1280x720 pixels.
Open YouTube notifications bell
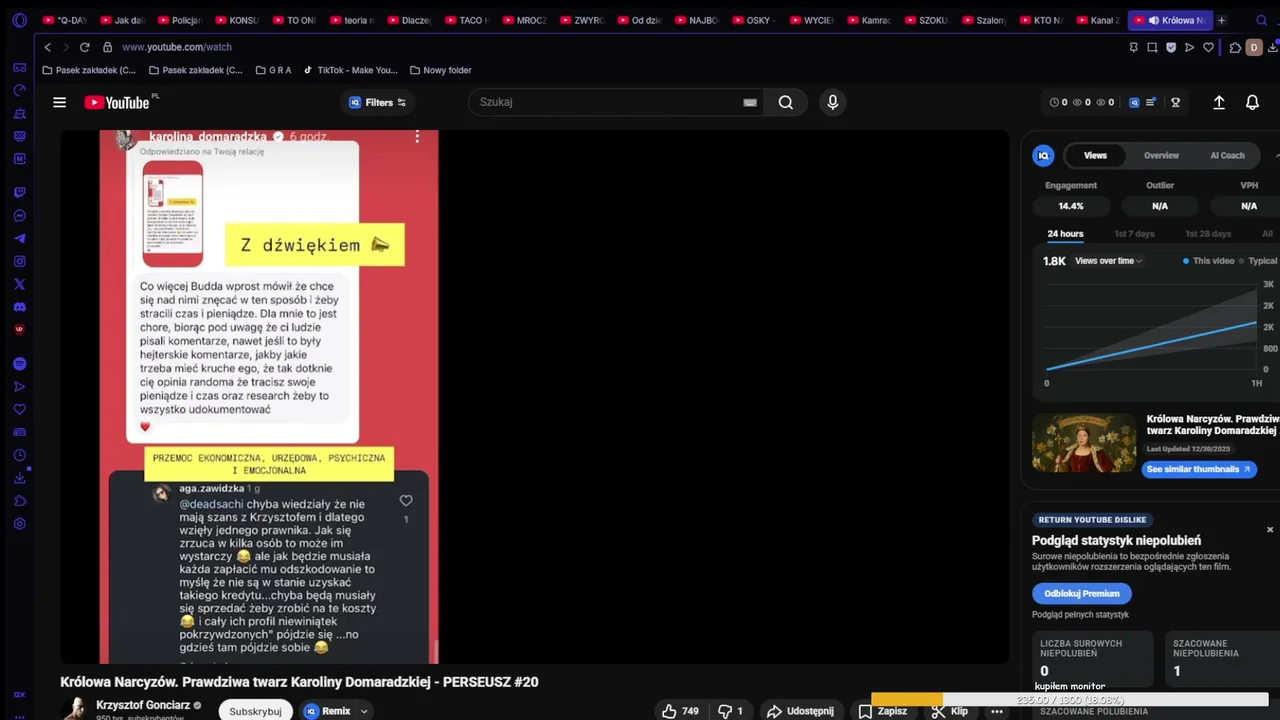pyautogui.click(x=1252, y=102)
